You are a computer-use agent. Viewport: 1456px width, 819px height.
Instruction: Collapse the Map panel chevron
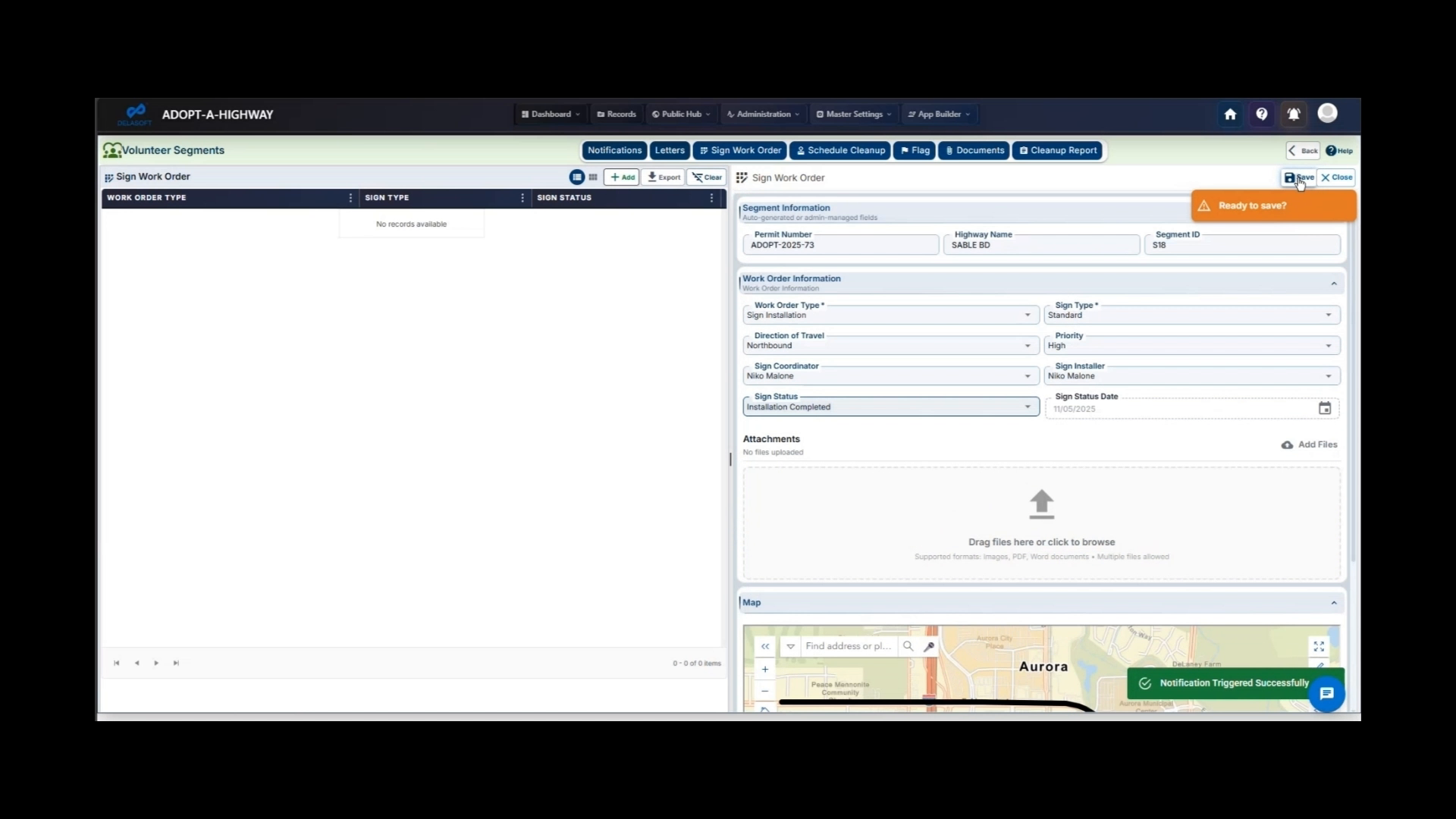tap(1333, 602)
